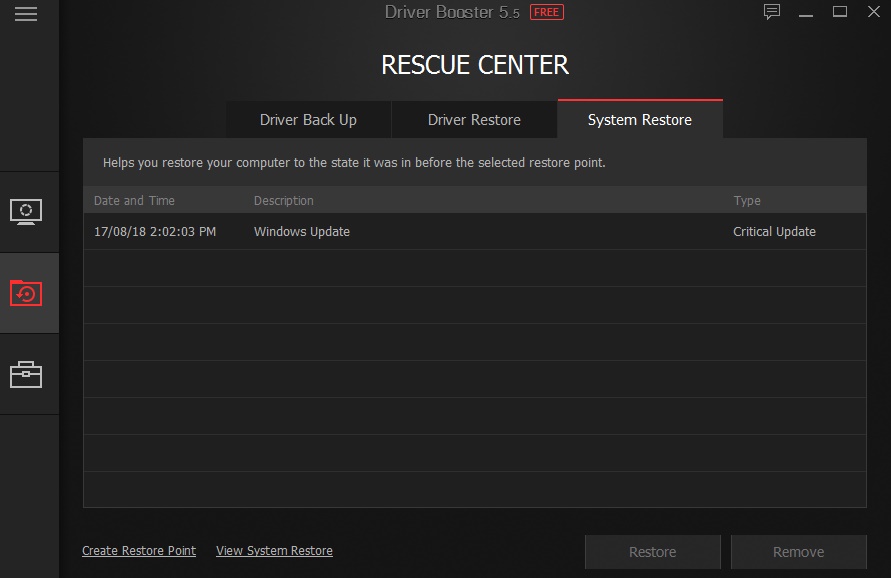
Task: Switch to the Driver Back Up tab
Action: pos(308,120)
